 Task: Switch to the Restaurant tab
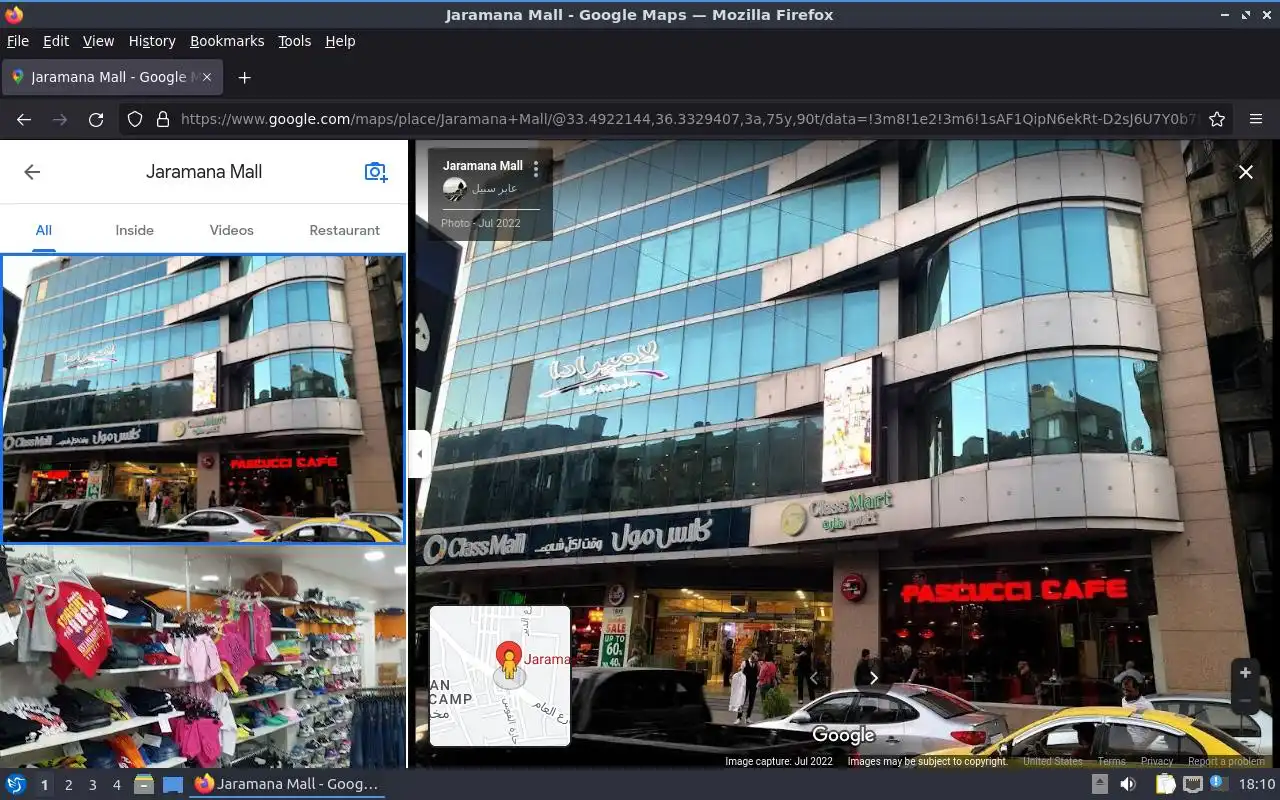[344, 230]
